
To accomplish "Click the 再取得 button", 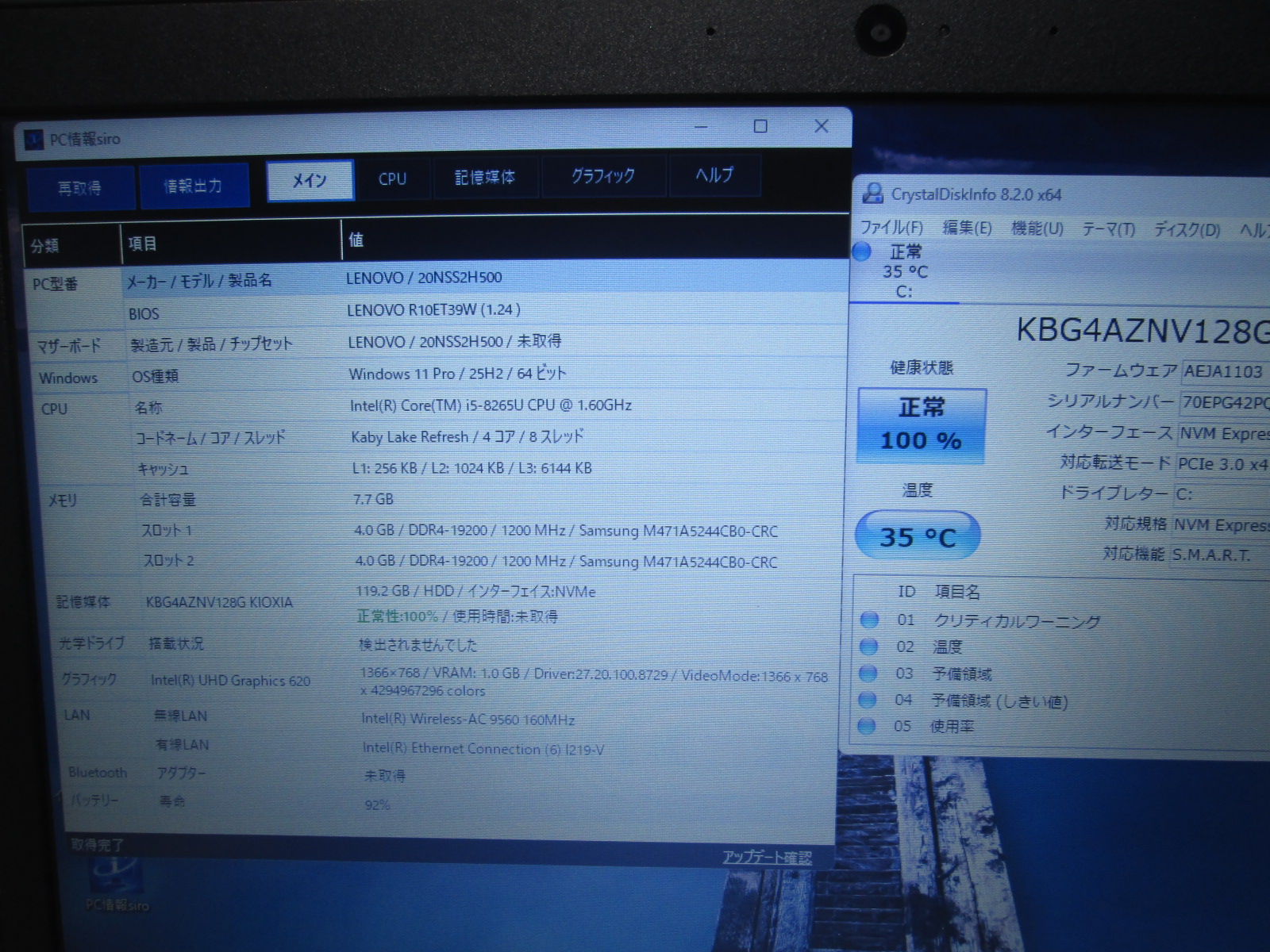I will click(80, 187).
